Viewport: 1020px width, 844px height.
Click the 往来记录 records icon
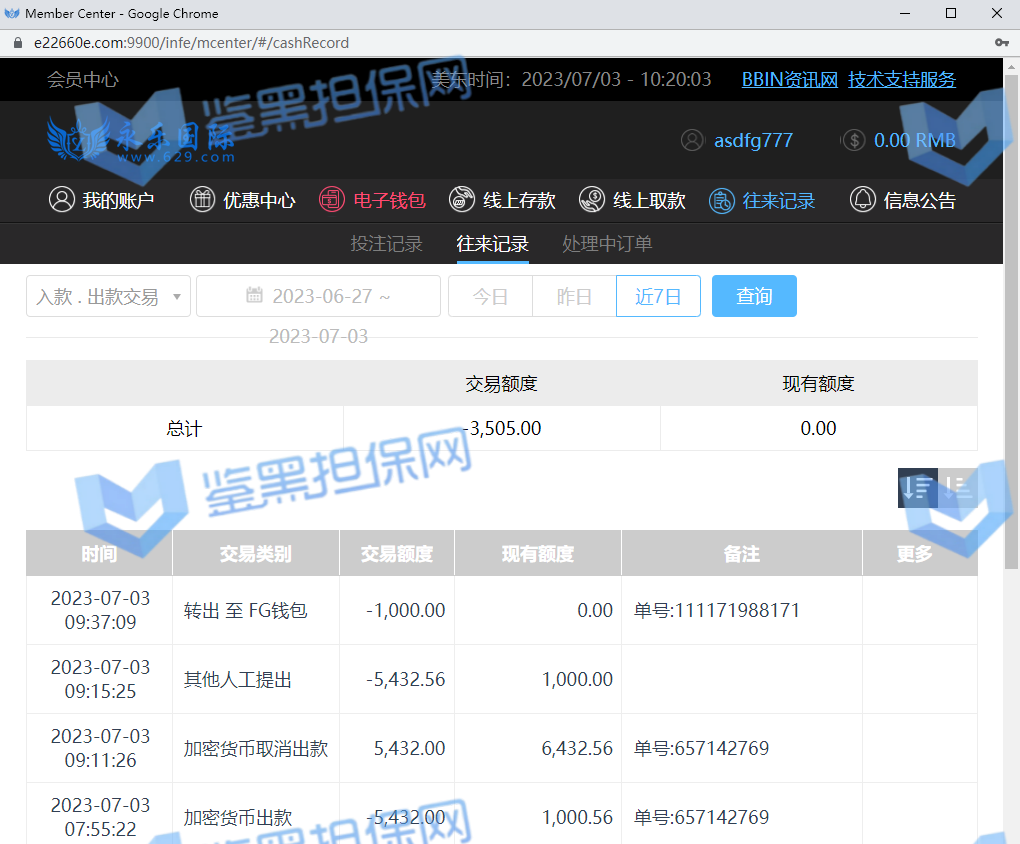722,200
